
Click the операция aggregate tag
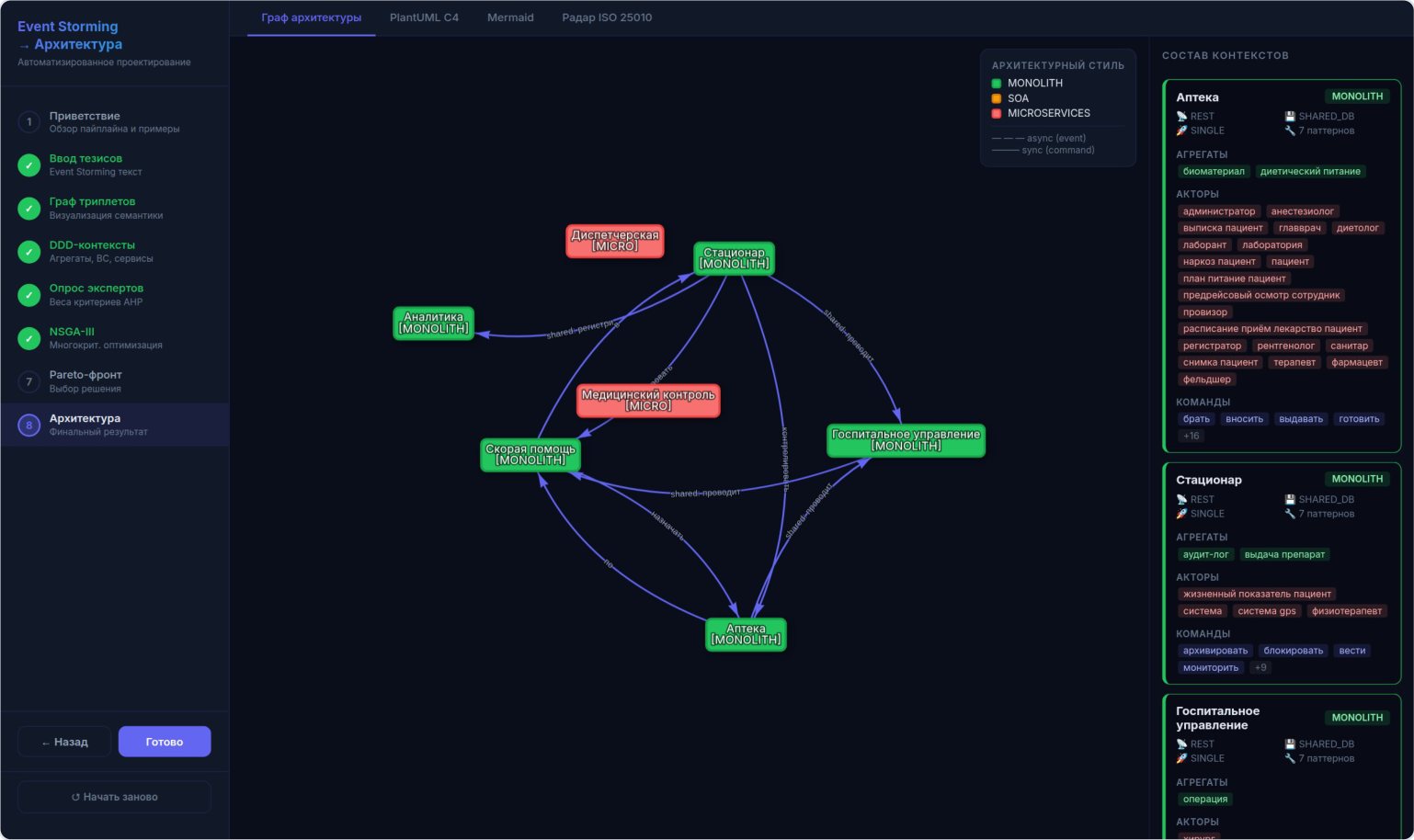[1204, 800]
